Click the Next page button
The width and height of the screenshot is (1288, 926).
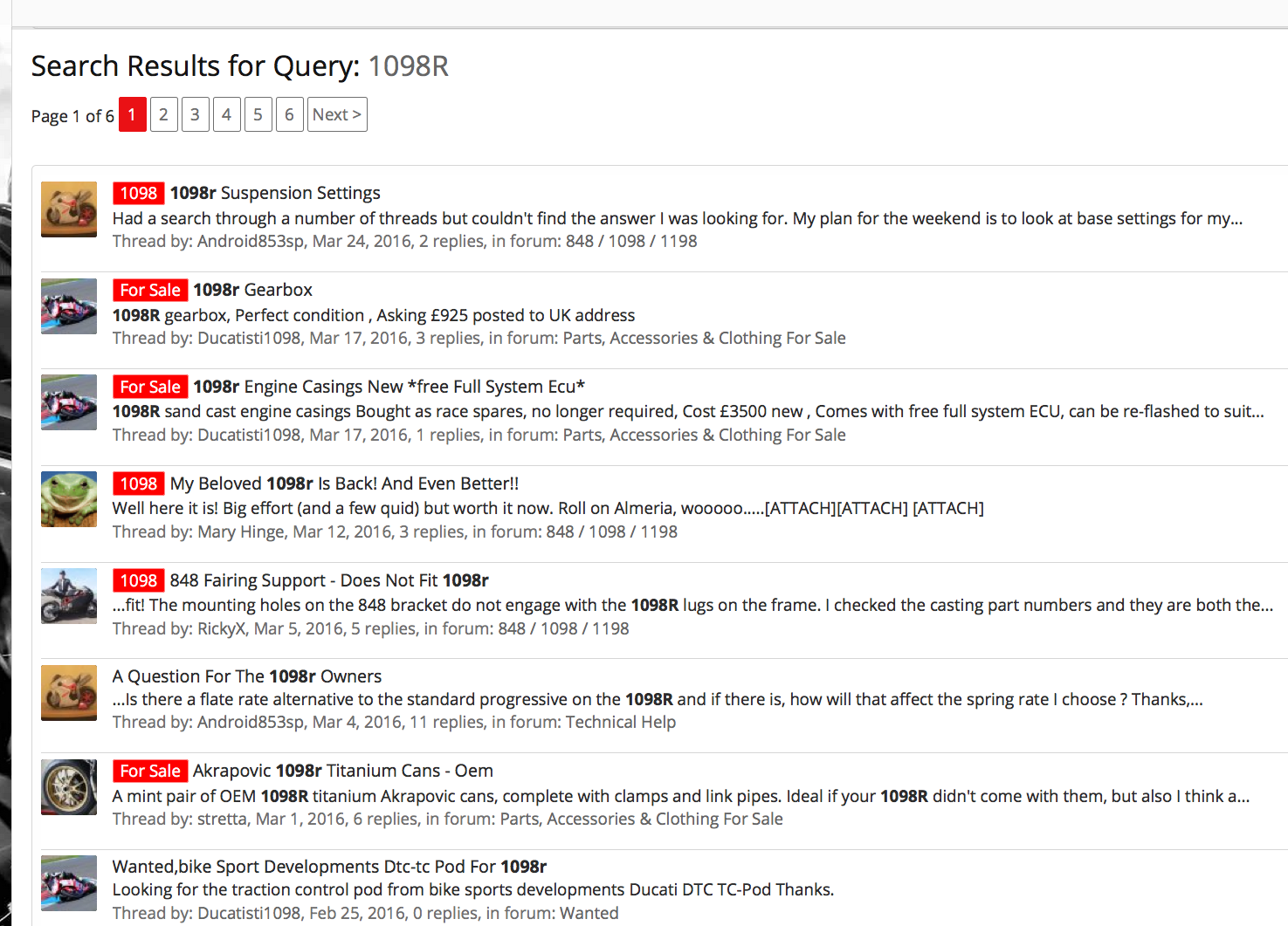point(337,114)
